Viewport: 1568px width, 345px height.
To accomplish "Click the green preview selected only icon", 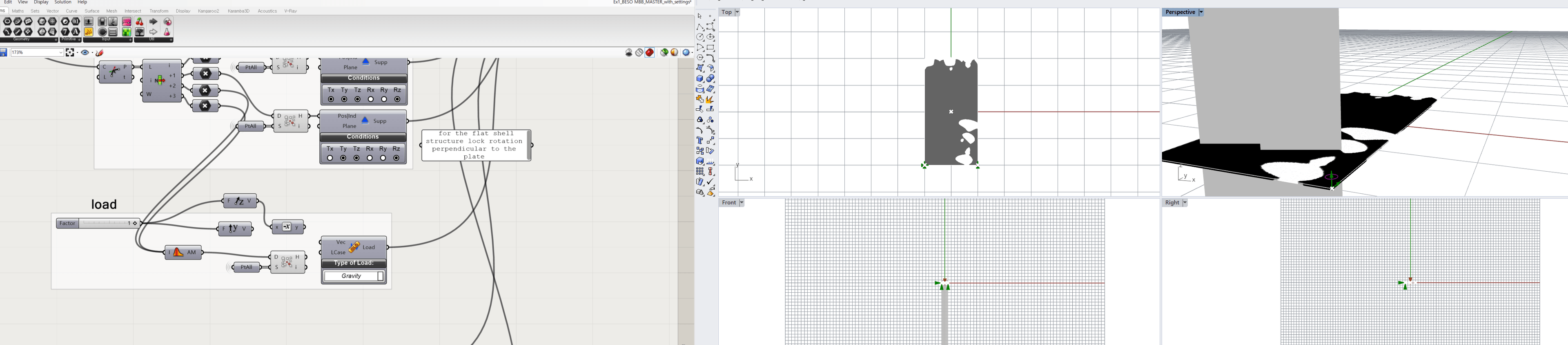I will click(x=664, y=52).
